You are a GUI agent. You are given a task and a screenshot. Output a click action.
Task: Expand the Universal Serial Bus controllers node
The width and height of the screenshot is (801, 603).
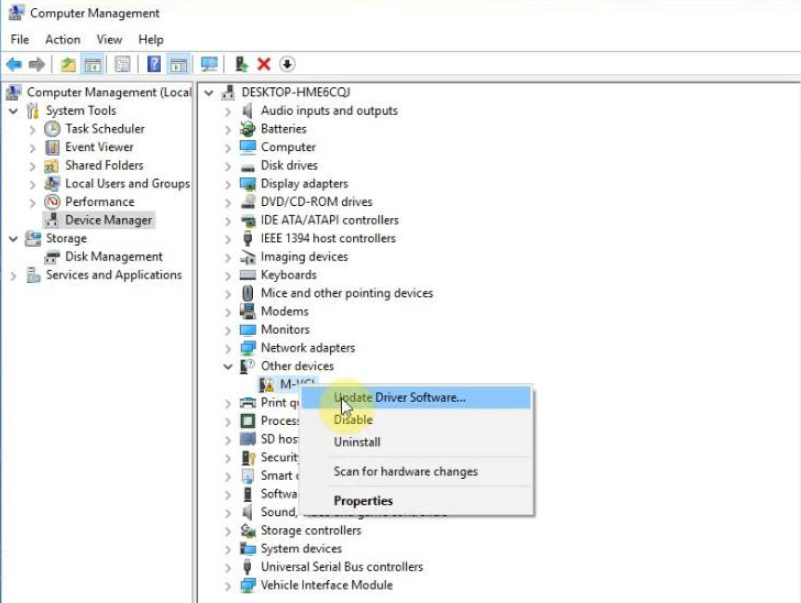(x=228, y=567)
